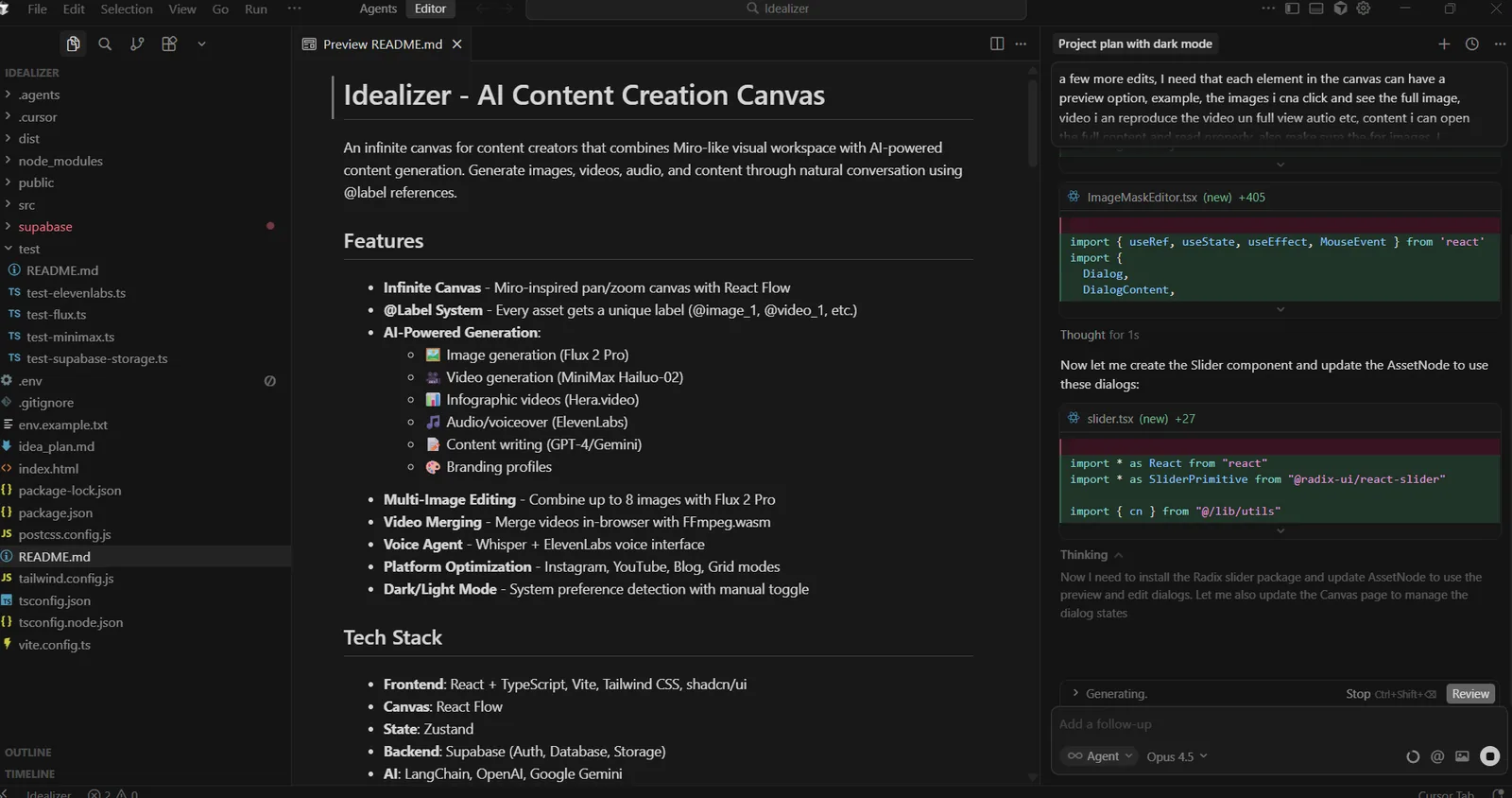
Task: Open package.json file
Action: pos(55,512)
